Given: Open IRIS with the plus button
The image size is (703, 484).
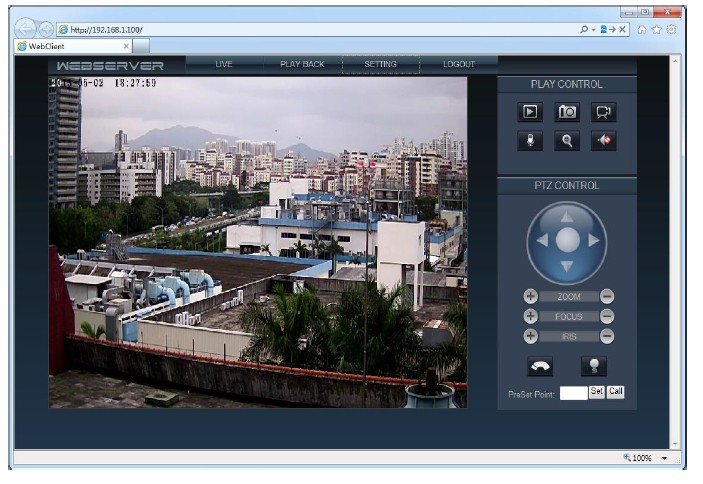Looking at the screenshot, I should (x=530, y=336).
